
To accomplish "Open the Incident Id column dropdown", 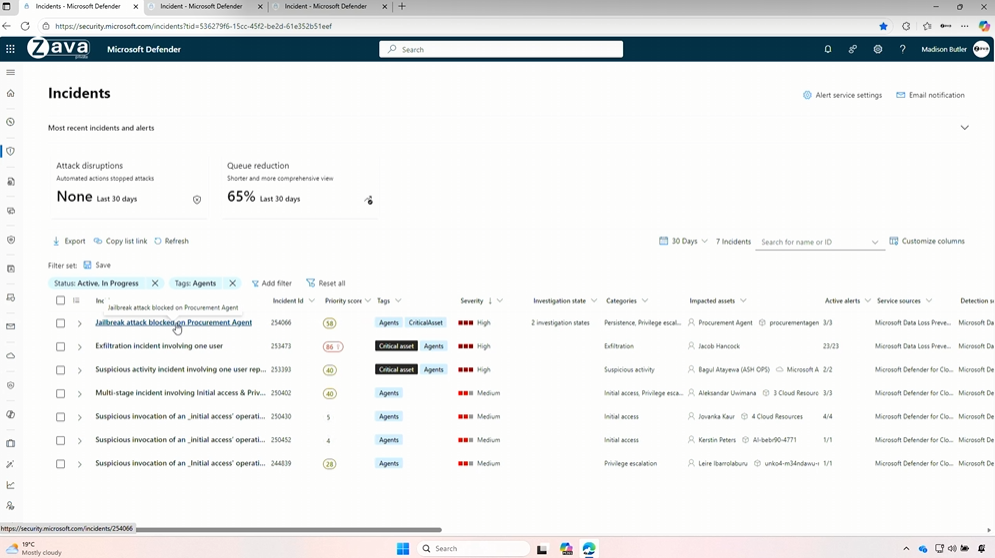I will [x=311, y=301].
